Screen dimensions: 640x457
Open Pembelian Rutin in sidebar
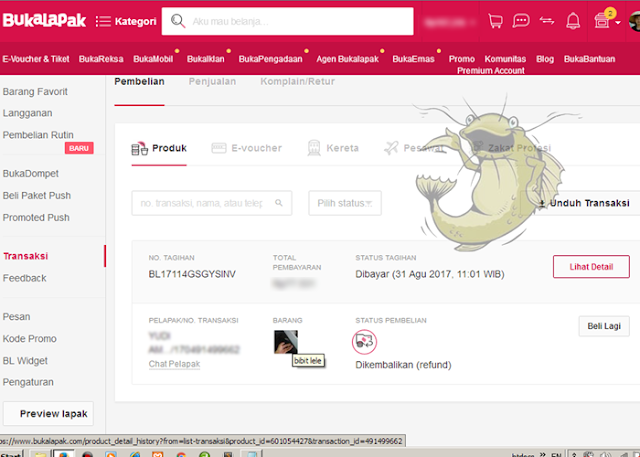38,135
